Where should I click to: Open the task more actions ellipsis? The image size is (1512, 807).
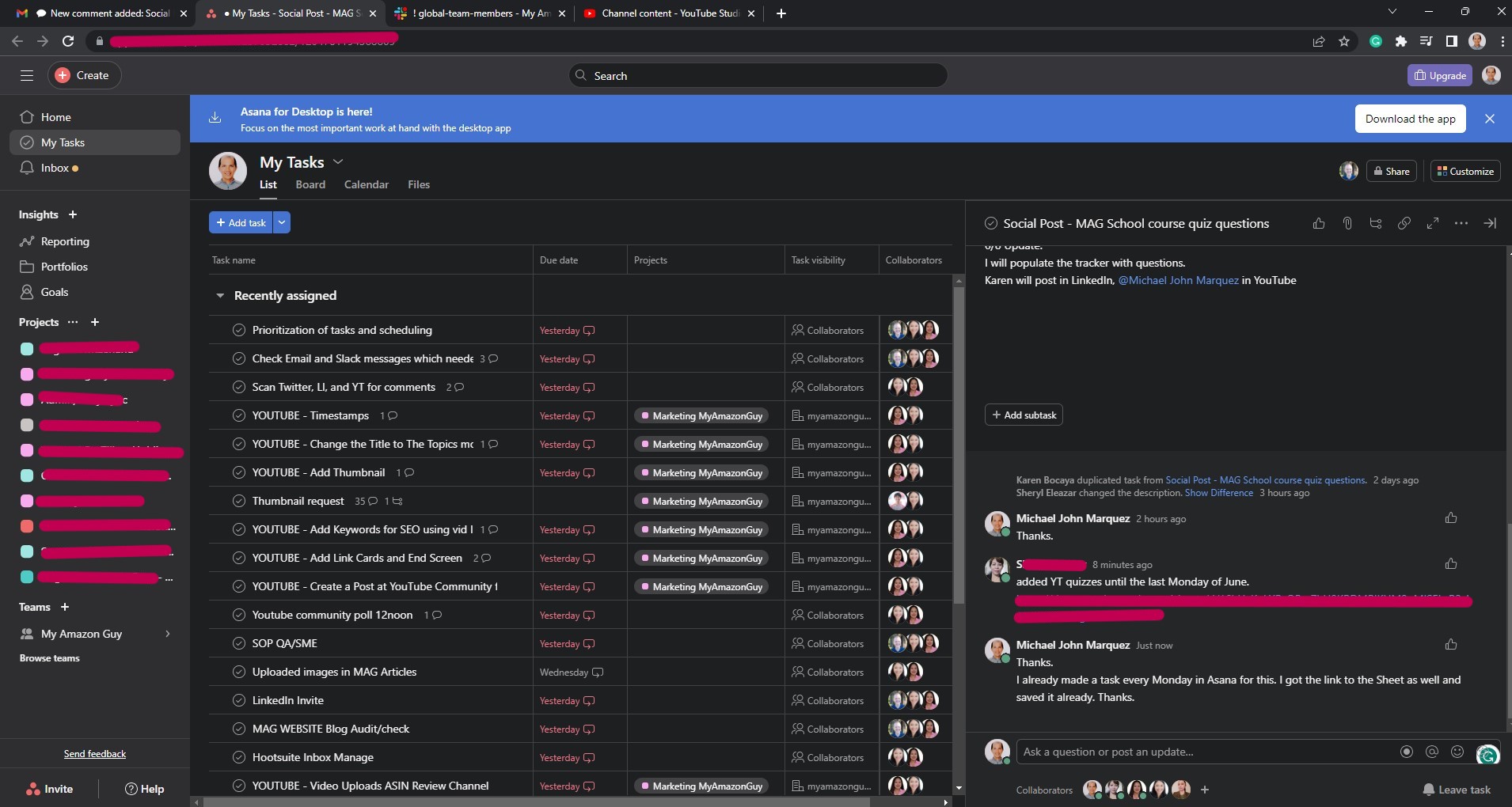[1461, 224]
